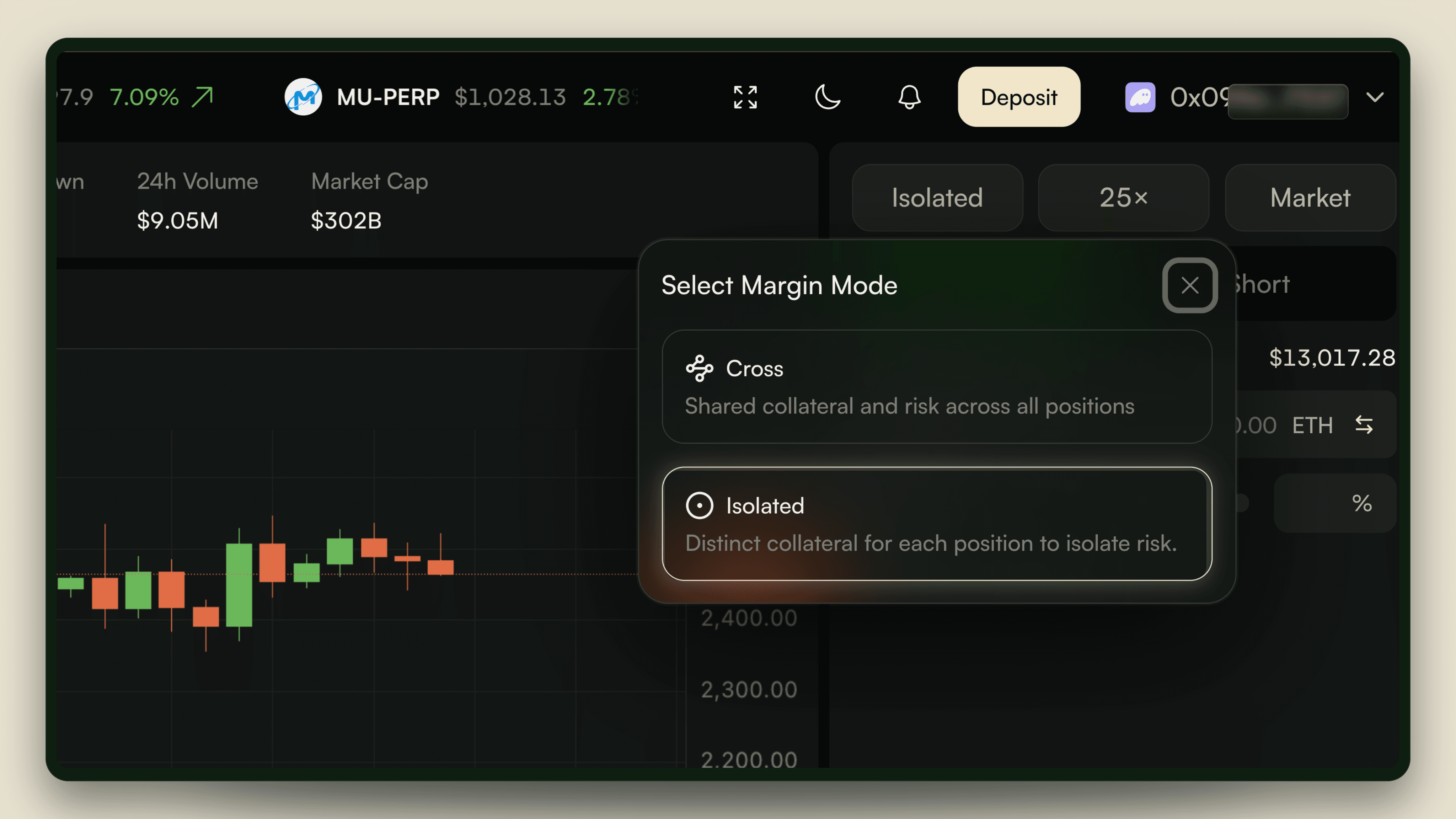The image size is (1456, 819).
Task: Click the Cross mode network icon
Action: click(x=699, y=369)
